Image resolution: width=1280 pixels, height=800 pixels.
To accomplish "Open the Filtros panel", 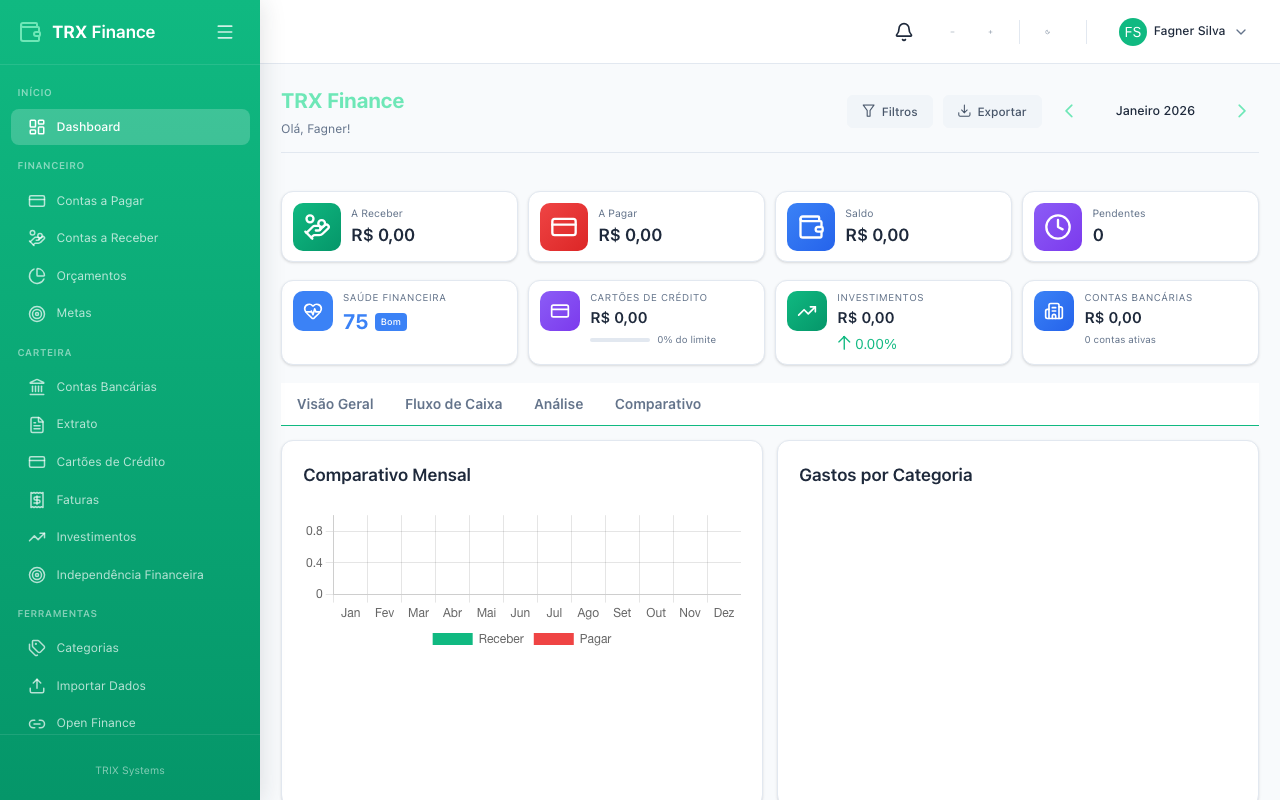I will tap(889, 110).
